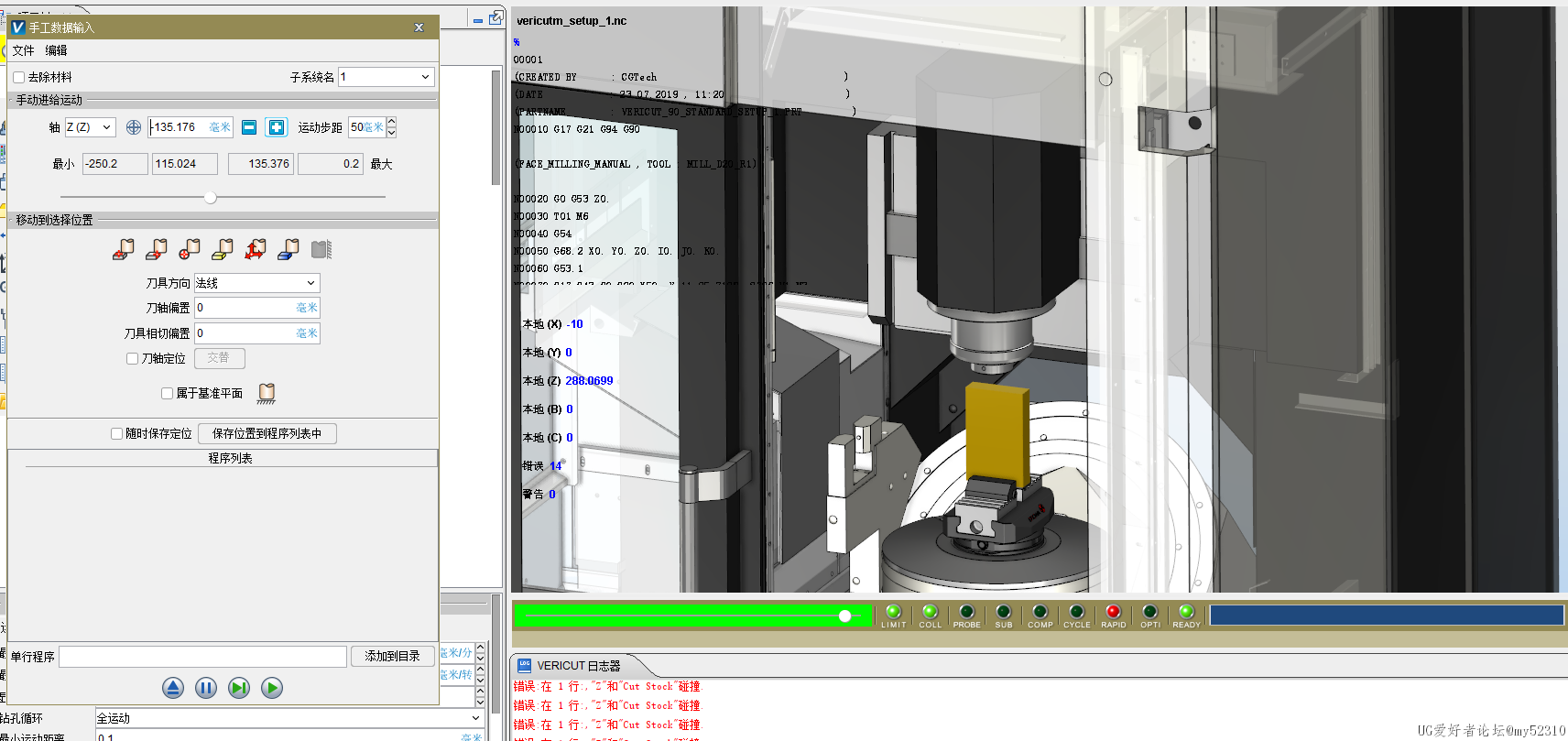Viewport: 1568px width, 741px height.
Task: Open the 编辑 menu
Action: coord(57,50)
